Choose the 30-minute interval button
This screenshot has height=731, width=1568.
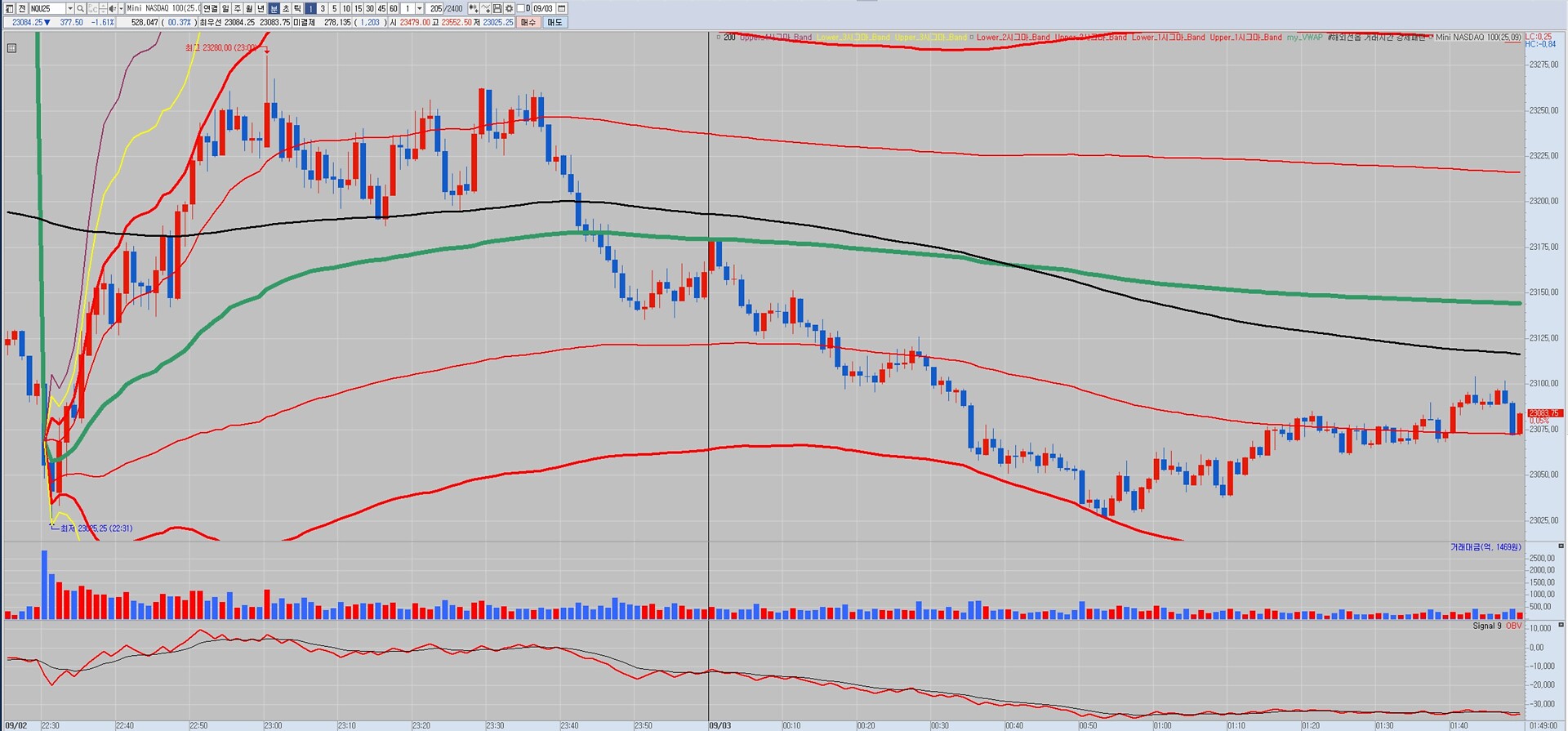[x=370, y=8]
